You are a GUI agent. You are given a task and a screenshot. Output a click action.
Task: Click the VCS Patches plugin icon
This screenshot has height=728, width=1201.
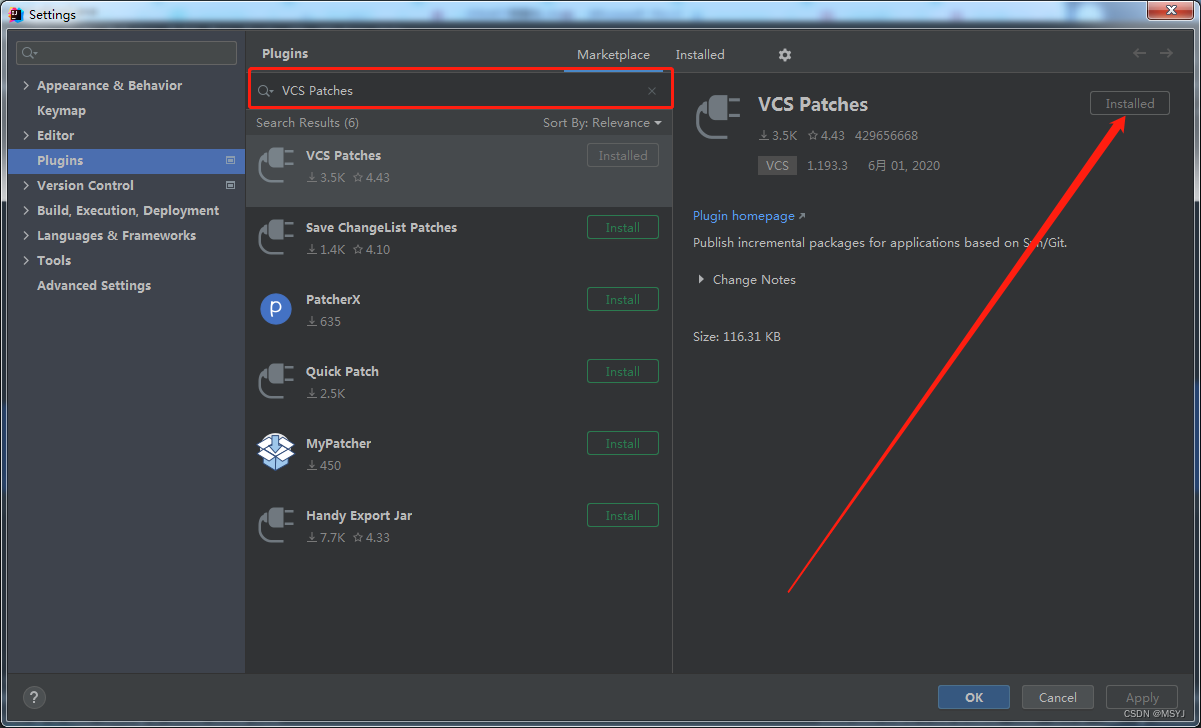click(276, 165)
